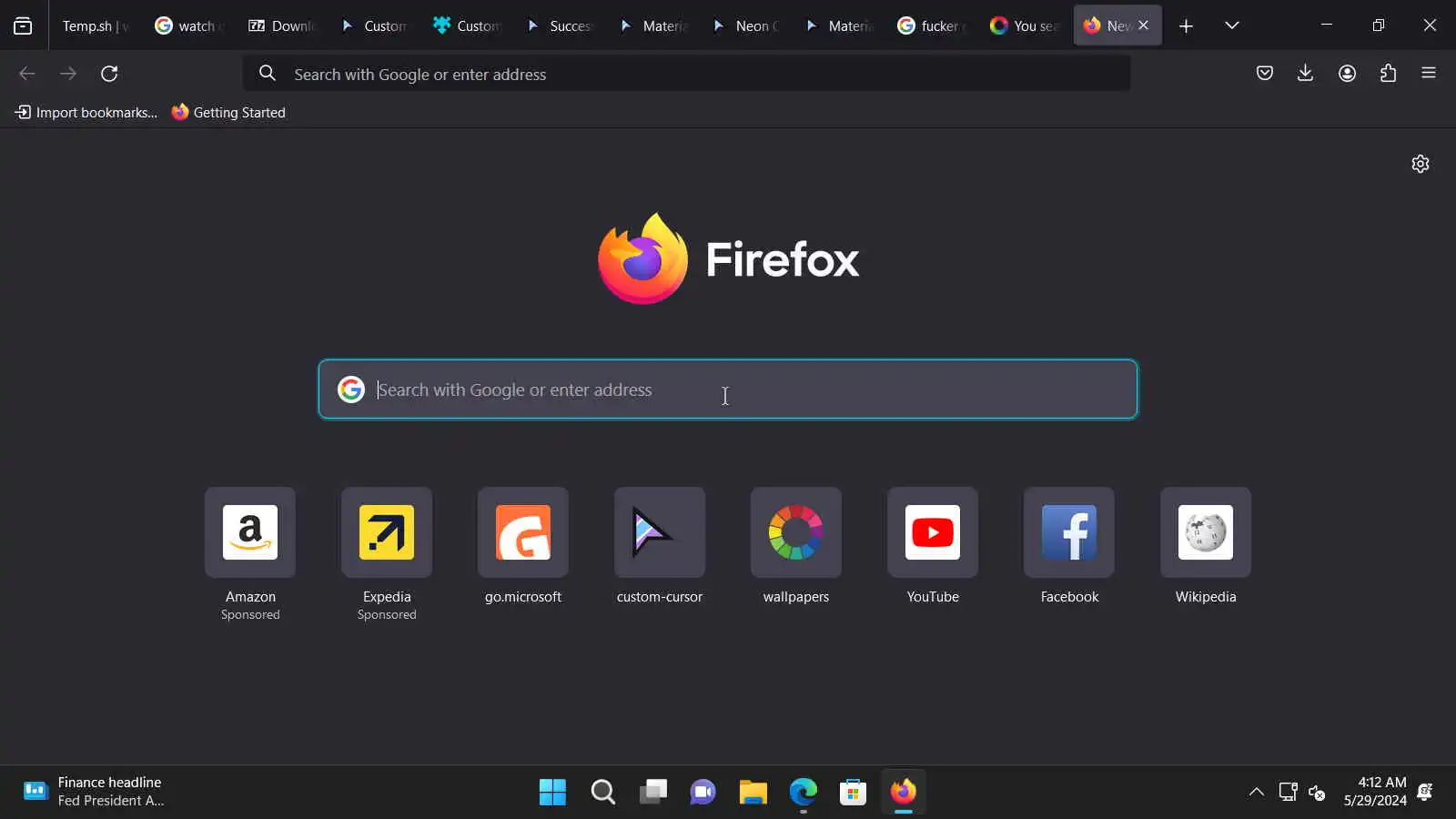Viewport: 1456px width, 819px height.
Task: Reload the current page
Action: (x=109, y=74)
